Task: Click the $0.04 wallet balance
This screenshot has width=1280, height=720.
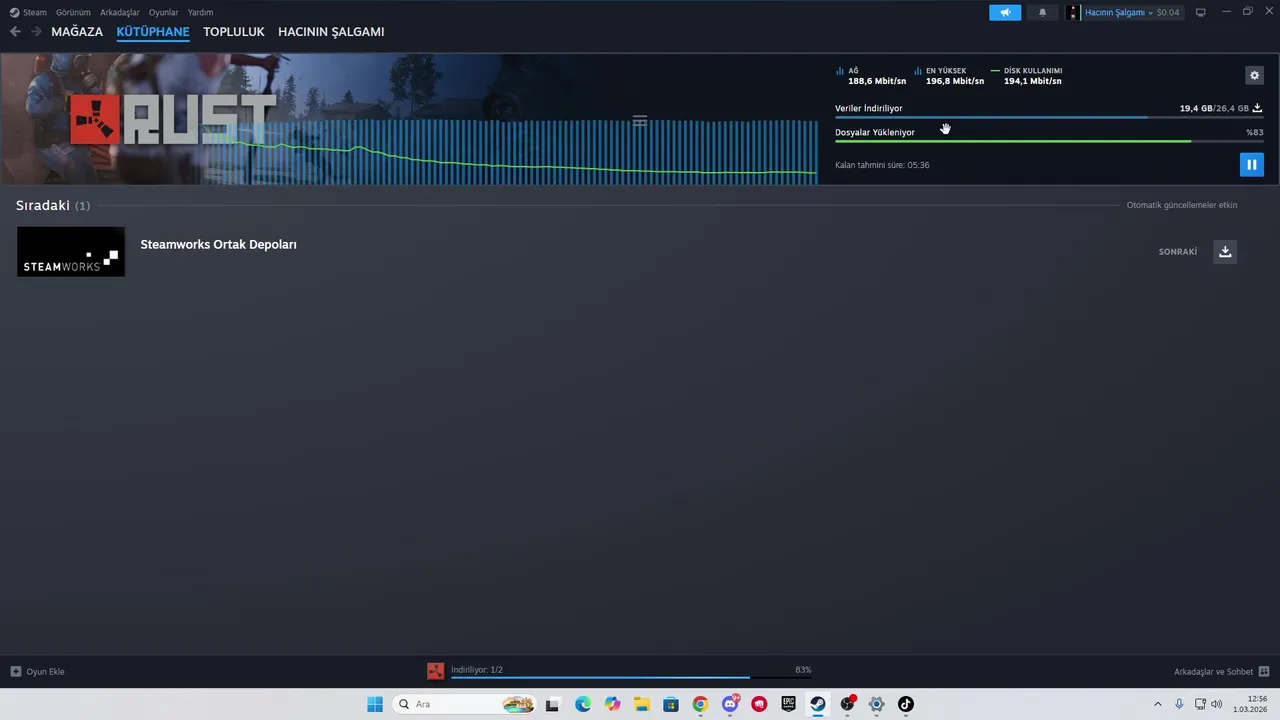Action: (x=1168, y=12)
